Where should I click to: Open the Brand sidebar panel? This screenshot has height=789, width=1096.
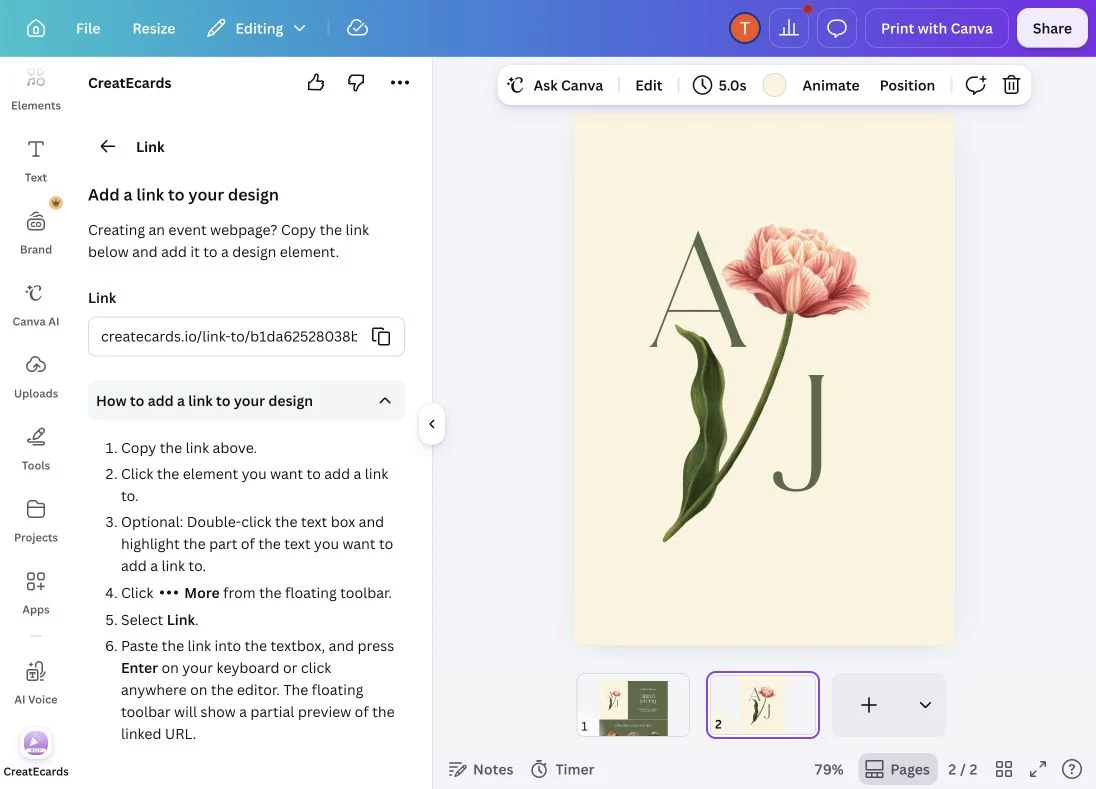pyautogui.click(x=36, y=233)
